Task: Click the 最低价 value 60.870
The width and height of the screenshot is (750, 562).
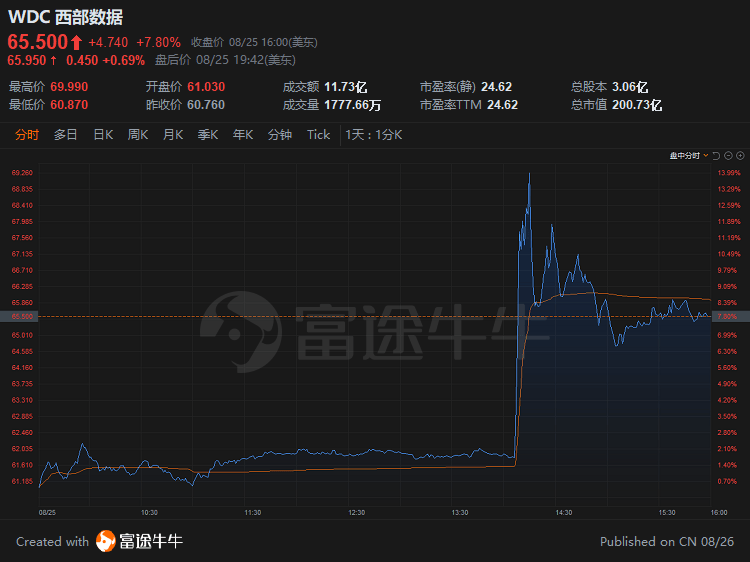Action: pyautogui.click(x=69, y=105)
